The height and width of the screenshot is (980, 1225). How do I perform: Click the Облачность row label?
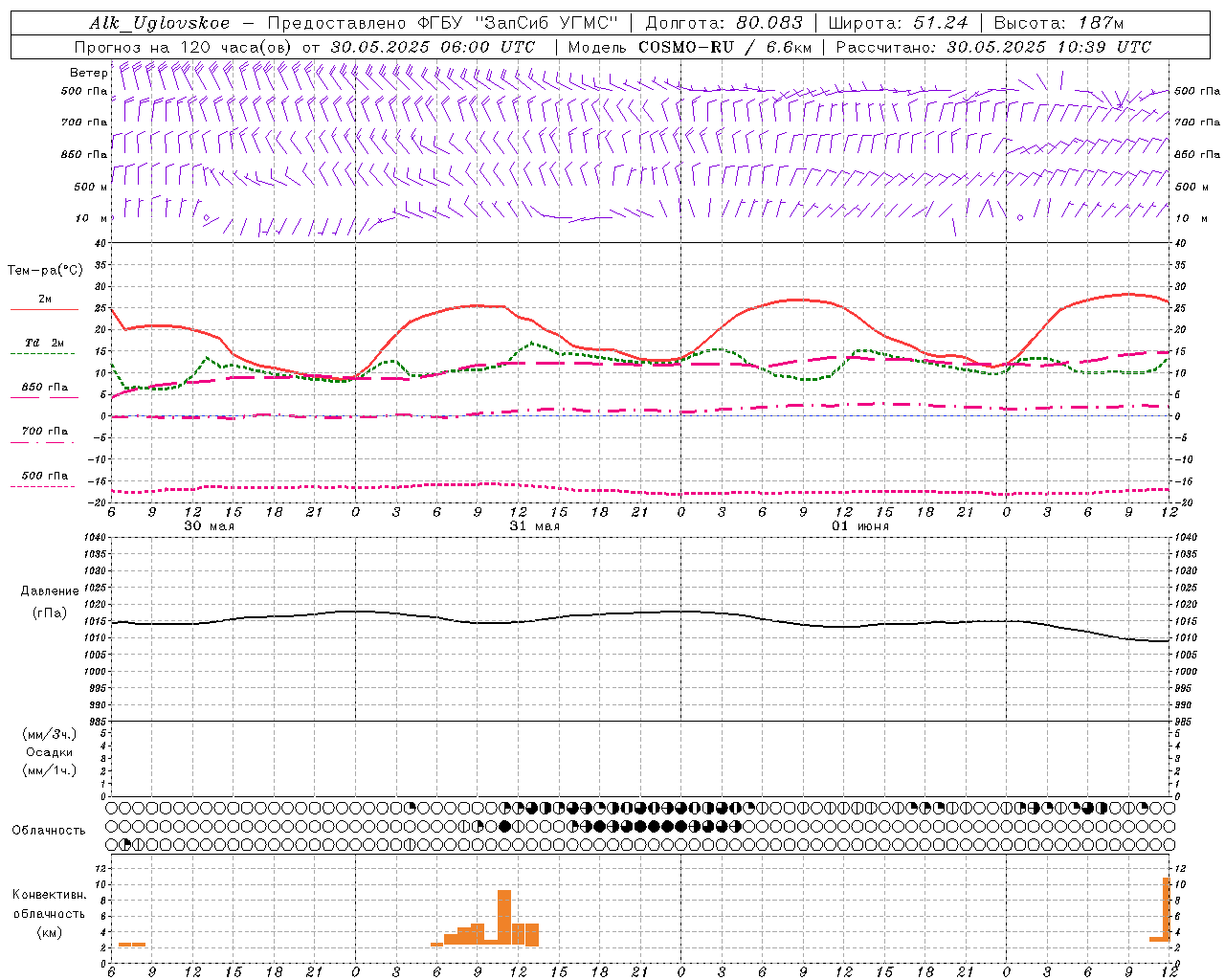point(49,830)
